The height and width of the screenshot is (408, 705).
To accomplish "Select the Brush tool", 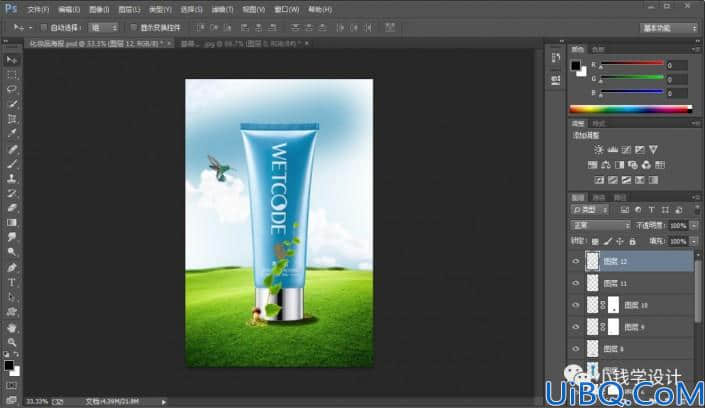I will pos(12,164).
